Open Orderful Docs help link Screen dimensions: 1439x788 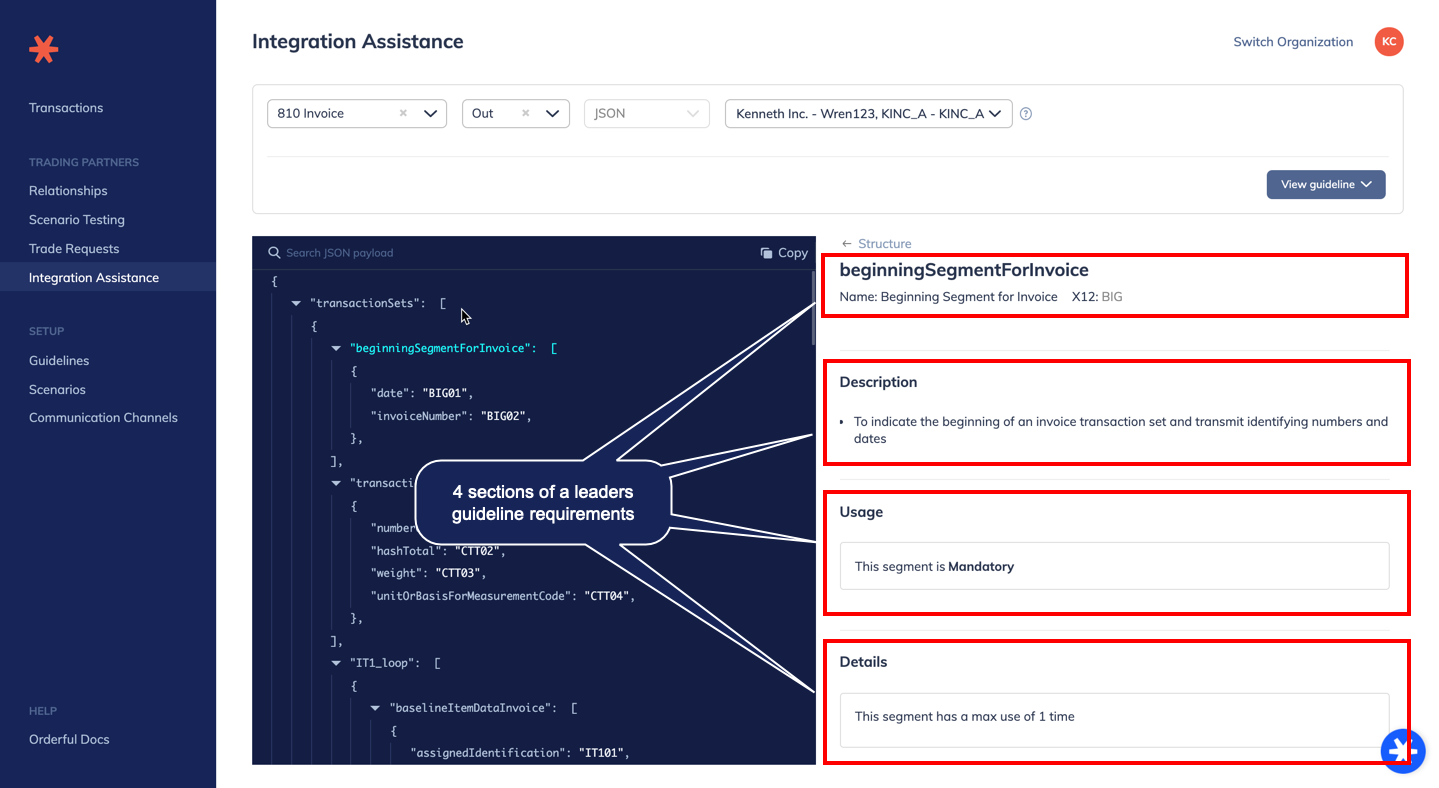click(69, 740)
